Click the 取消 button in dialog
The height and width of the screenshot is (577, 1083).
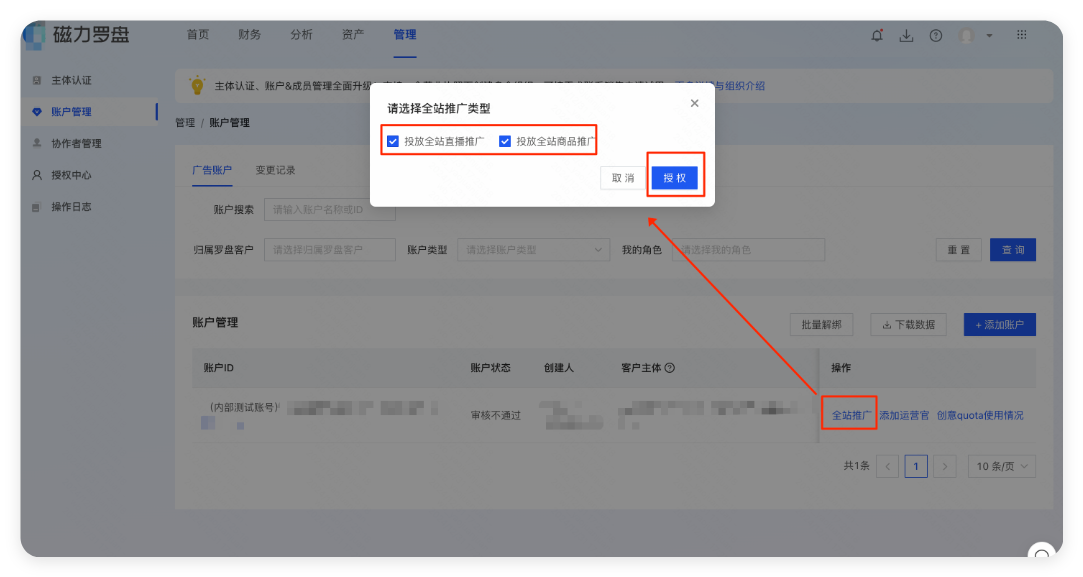(623, 178)
